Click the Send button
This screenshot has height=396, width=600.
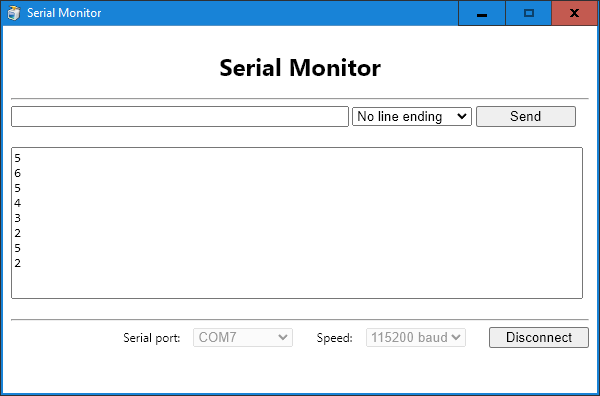[x=525, y=116]
